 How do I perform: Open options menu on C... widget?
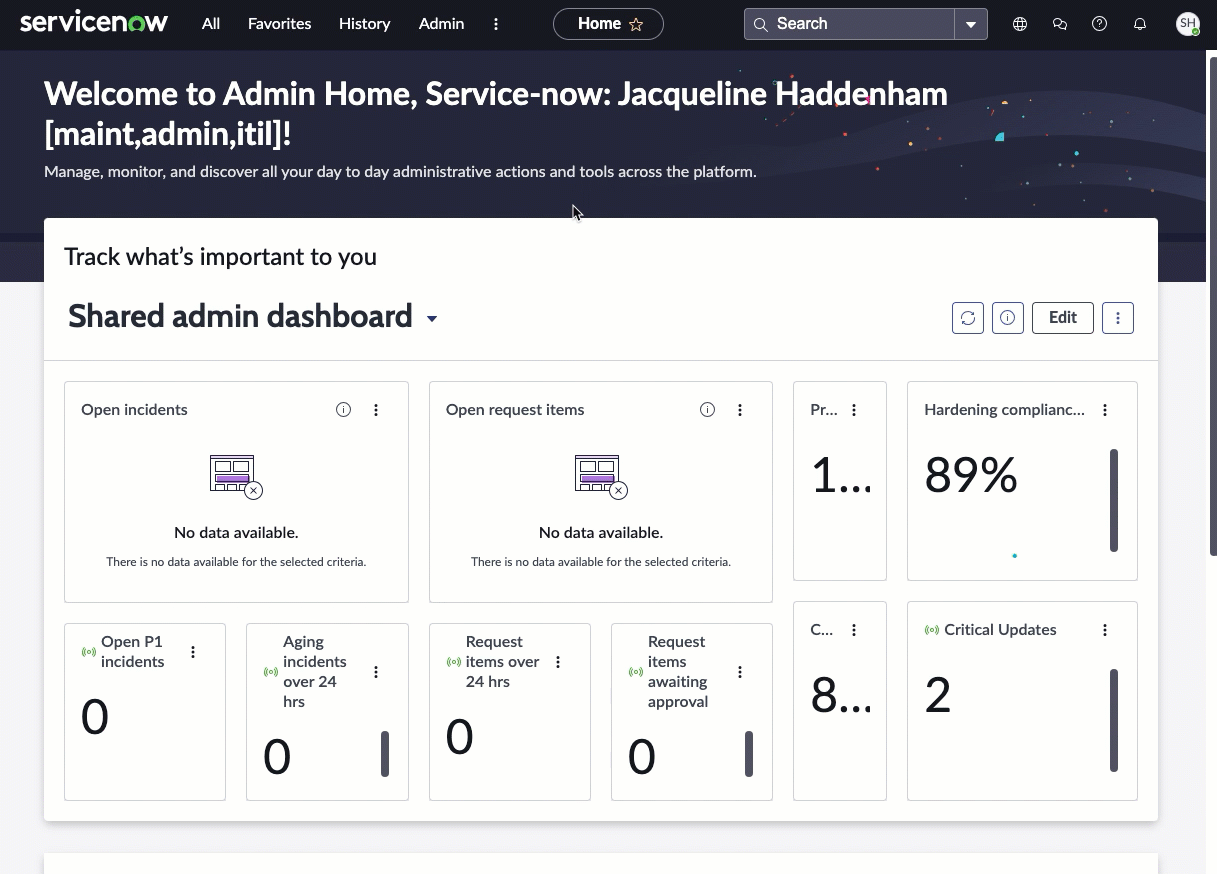pyautogui.click(x=854, y=630)
